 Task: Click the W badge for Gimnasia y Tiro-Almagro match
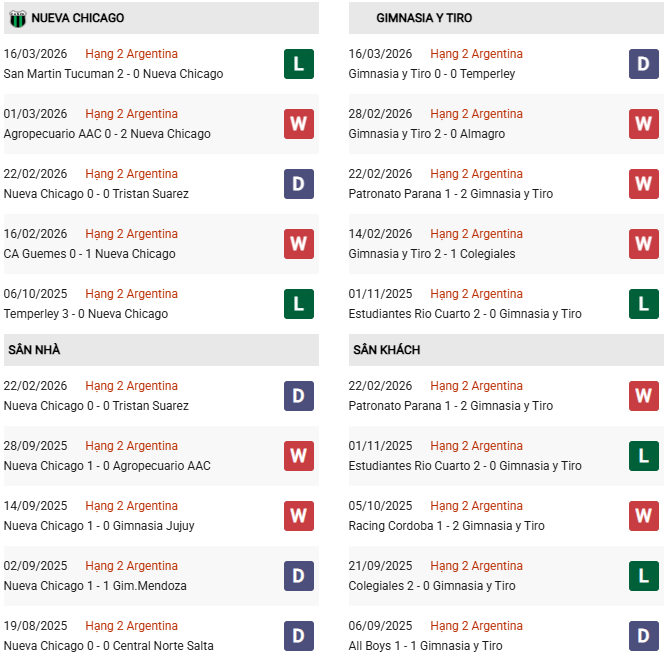(643, 124)
